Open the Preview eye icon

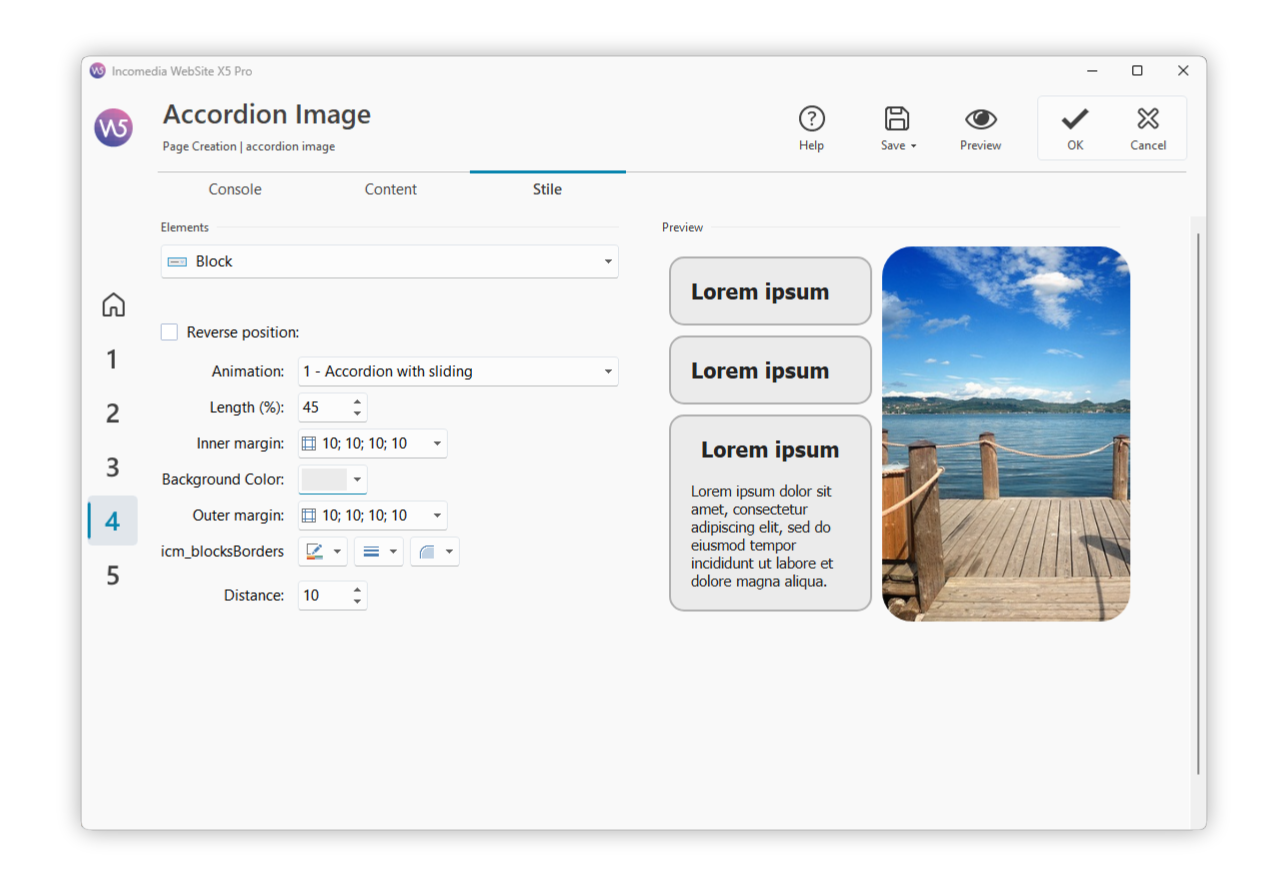(980, 119)
